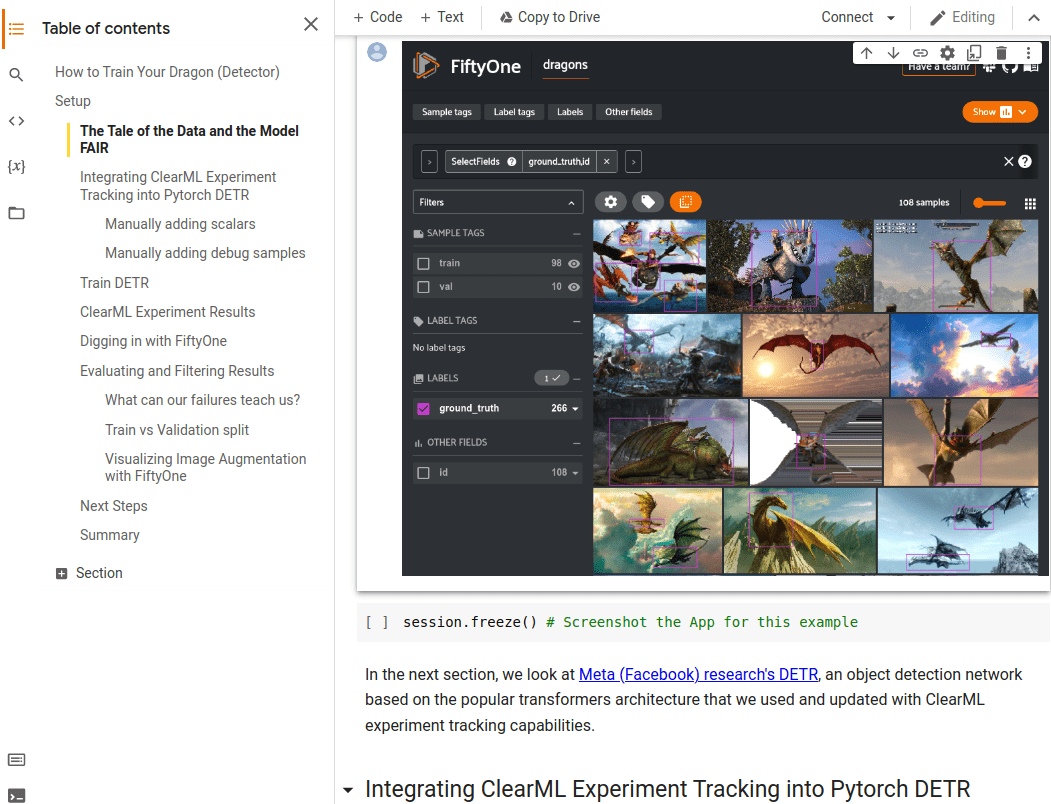Collapse the Filters dropdown
1051x804 pixels.
click(x=572, y=202)
